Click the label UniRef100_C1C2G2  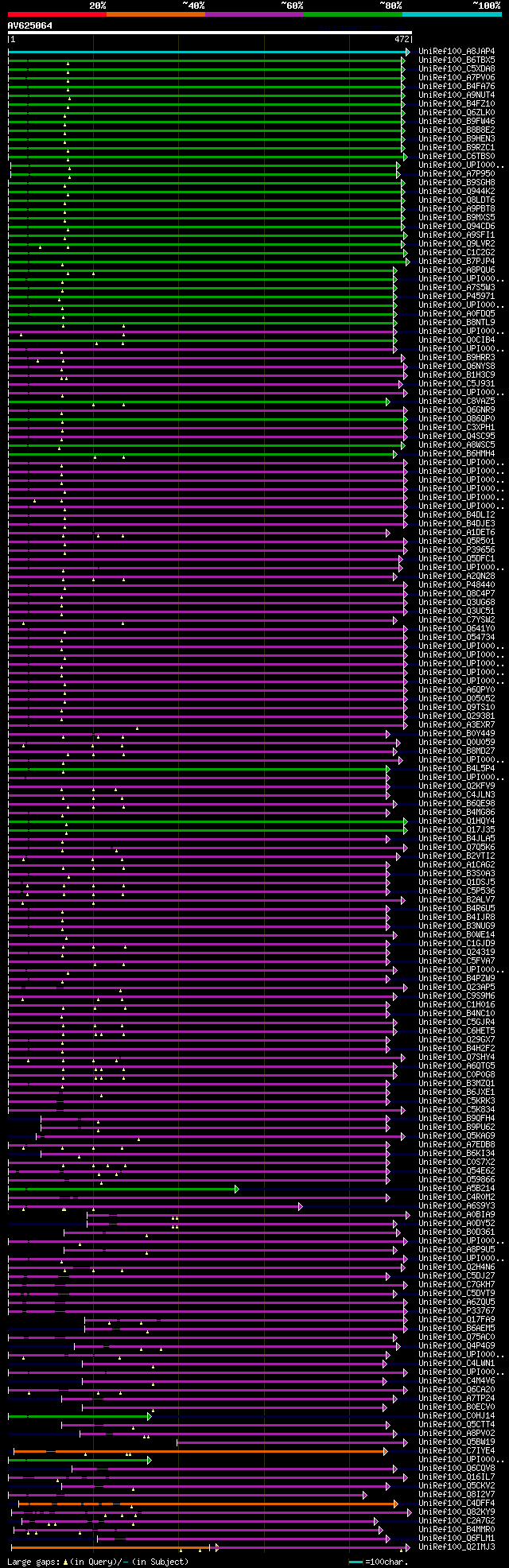[457, 253]
